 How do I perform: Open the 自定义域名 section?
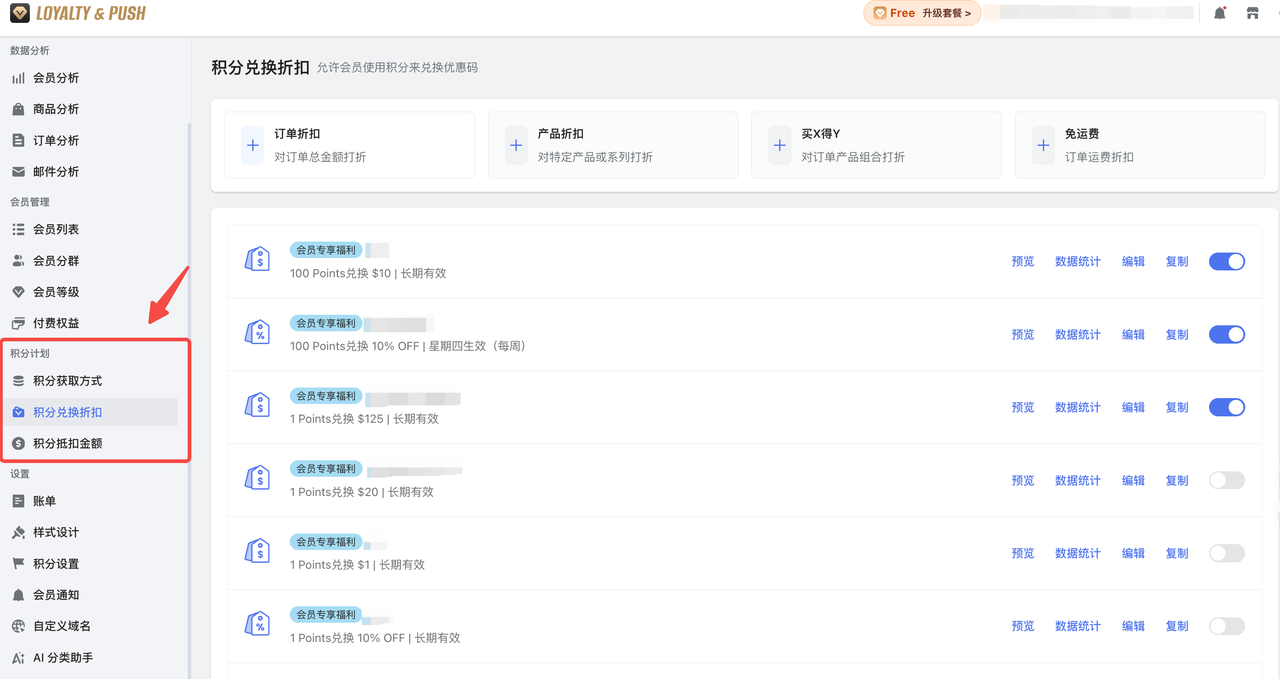[65, 626]
